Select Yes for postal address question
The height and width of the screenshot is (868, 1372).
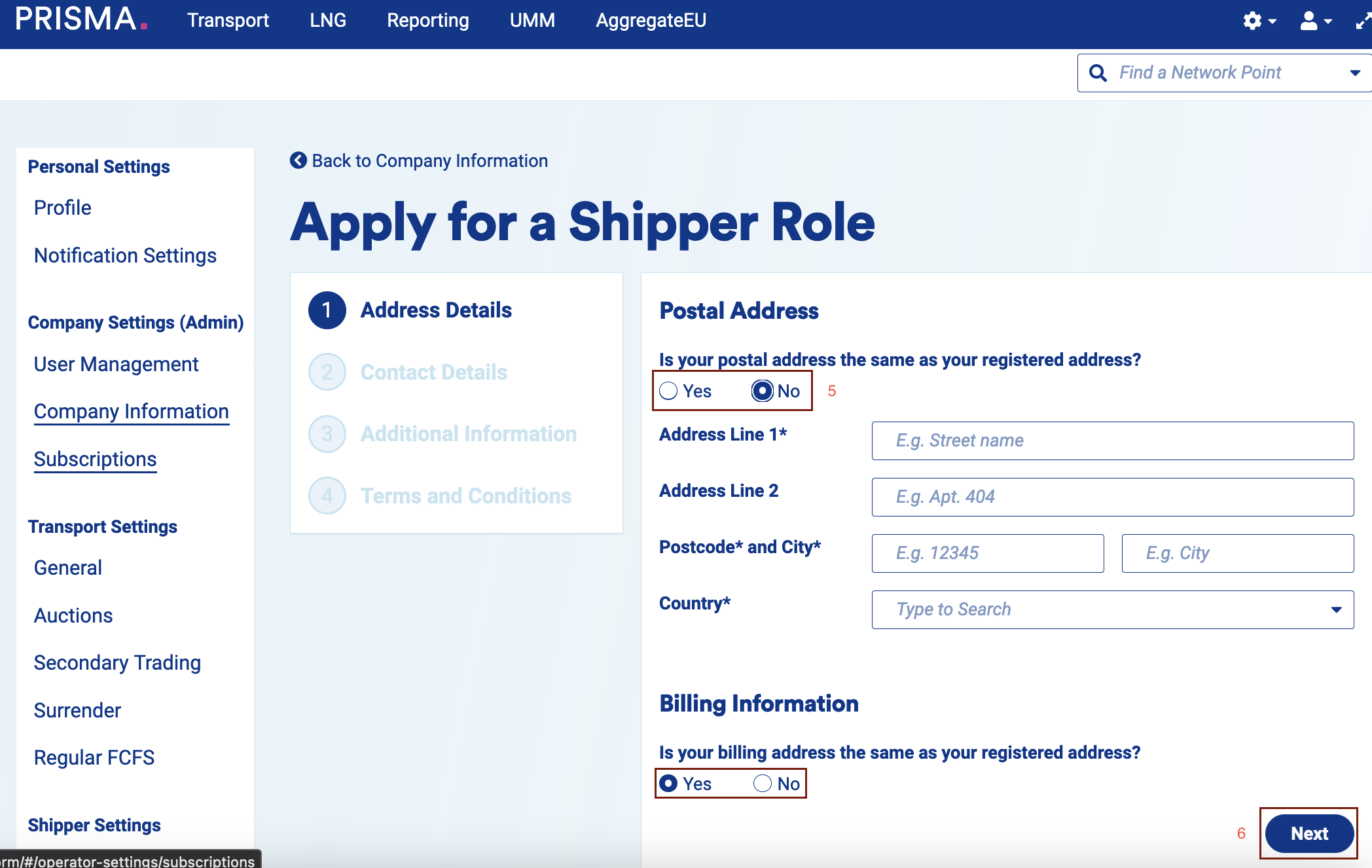tap(668, 391)
